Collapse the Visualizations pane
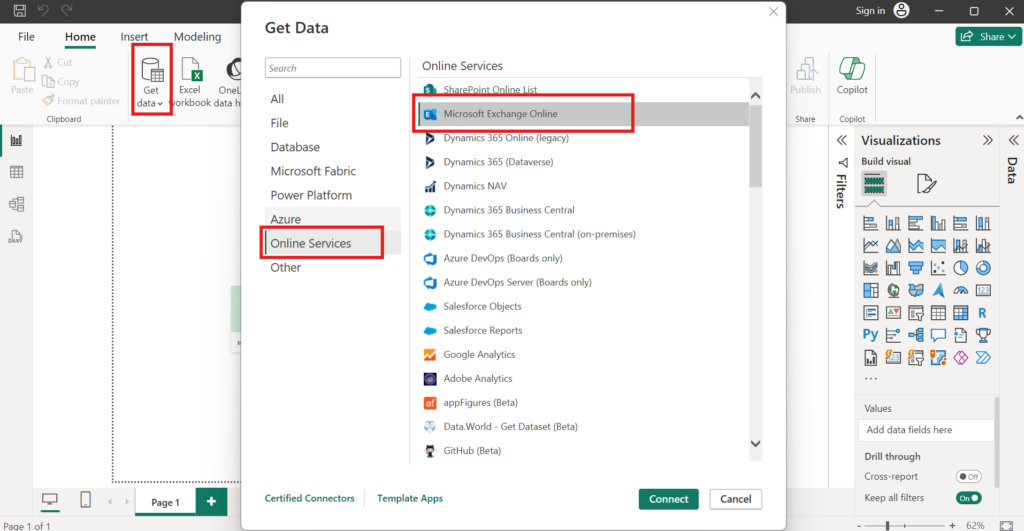 point(987,140)
